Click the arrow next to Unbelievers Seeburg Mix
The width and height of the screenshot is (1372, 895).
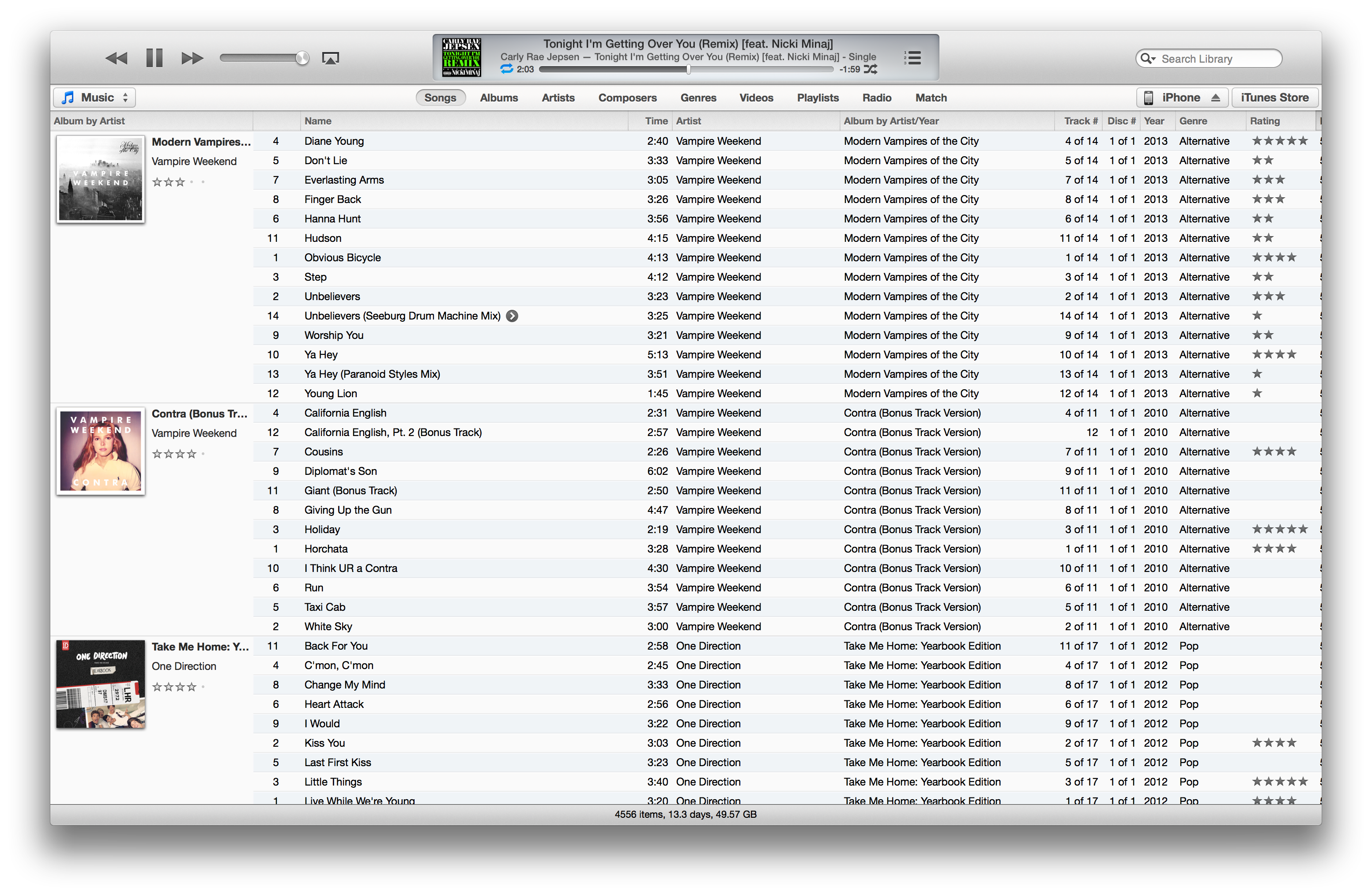coord(512,316)
